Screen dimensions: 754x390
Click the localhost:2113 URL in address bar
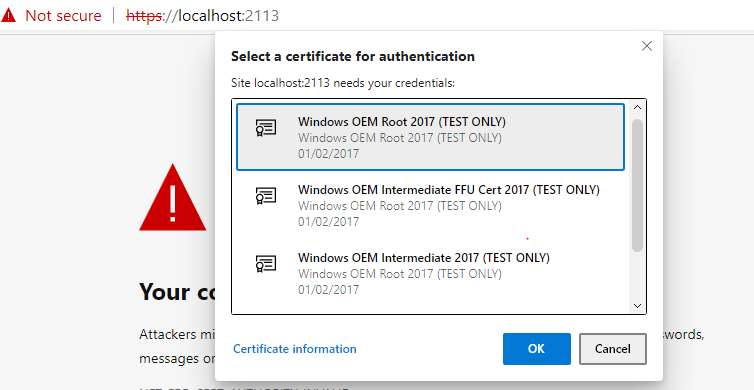(x=202, y=15)
